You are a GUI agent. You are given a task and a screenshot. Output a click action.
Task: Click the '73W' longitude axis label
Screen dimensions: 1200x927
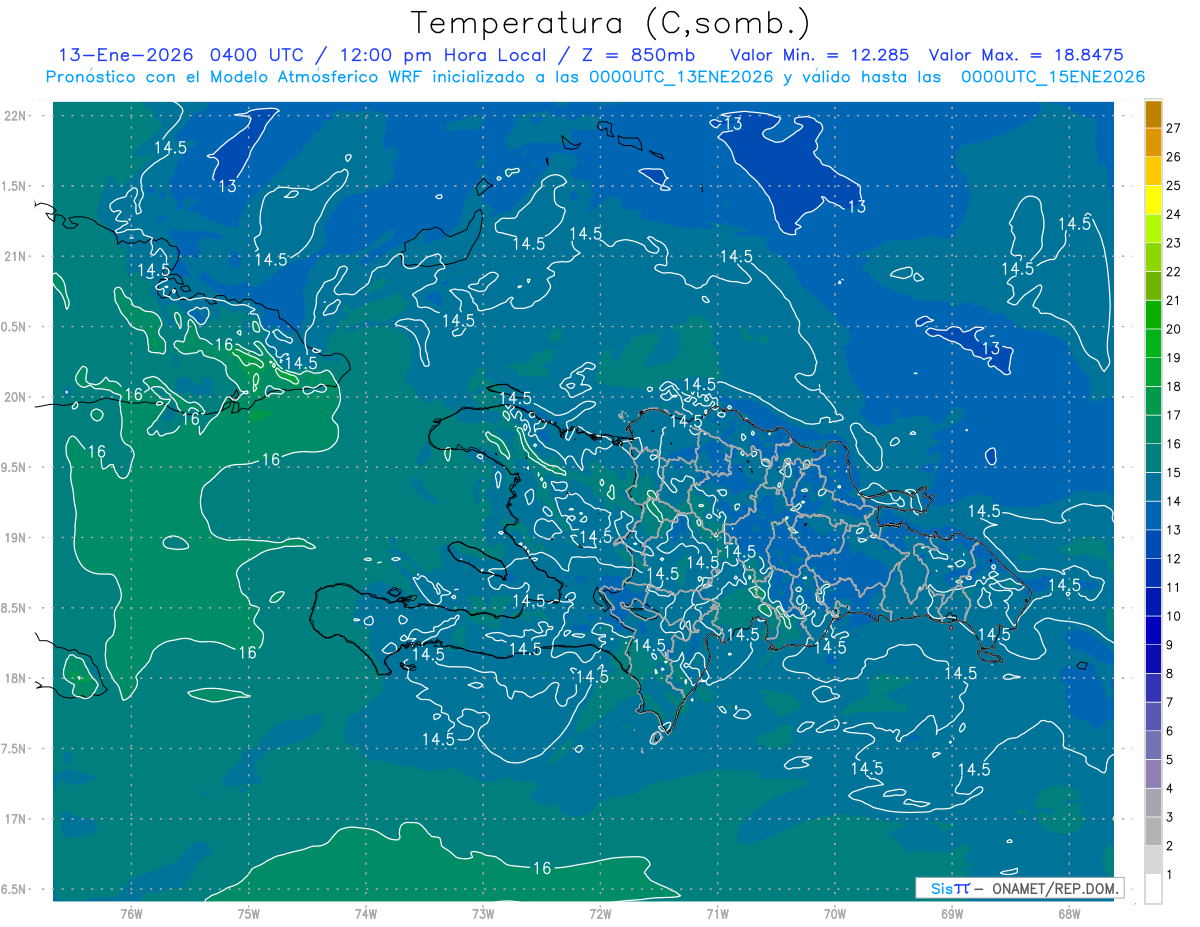click(483, 913)
